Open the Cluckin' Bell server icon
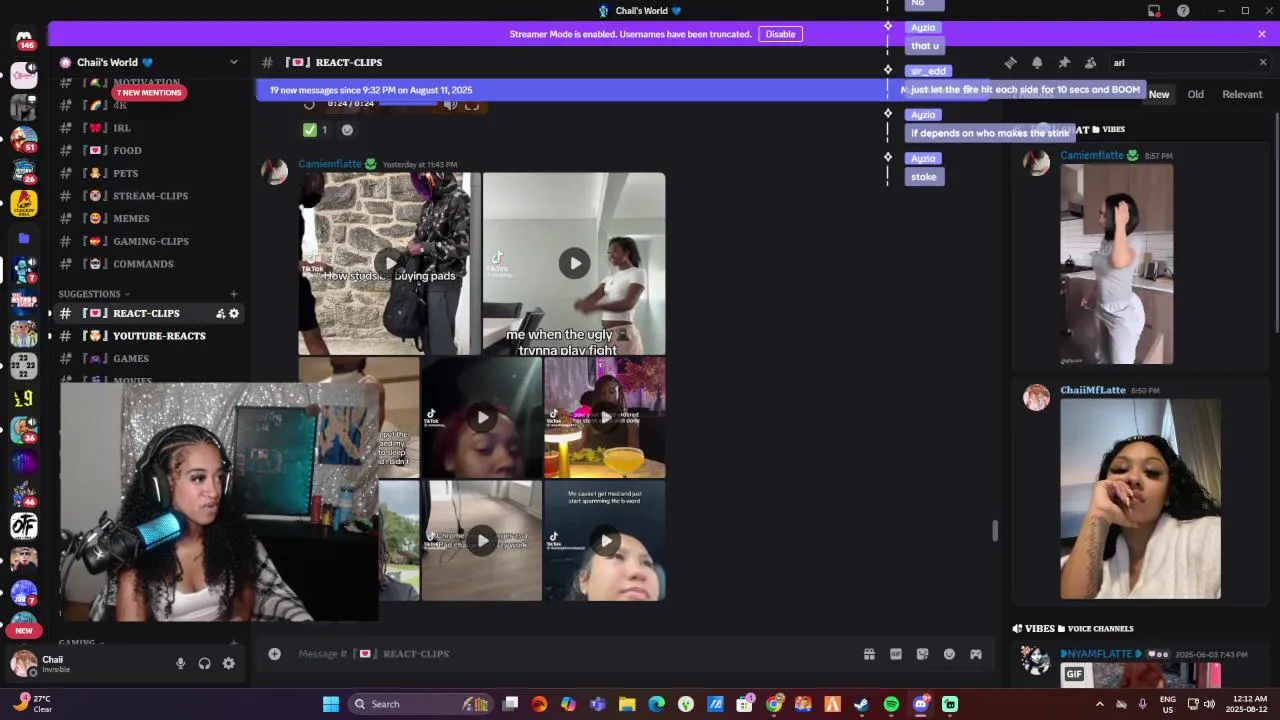 (x=24, y=204)
